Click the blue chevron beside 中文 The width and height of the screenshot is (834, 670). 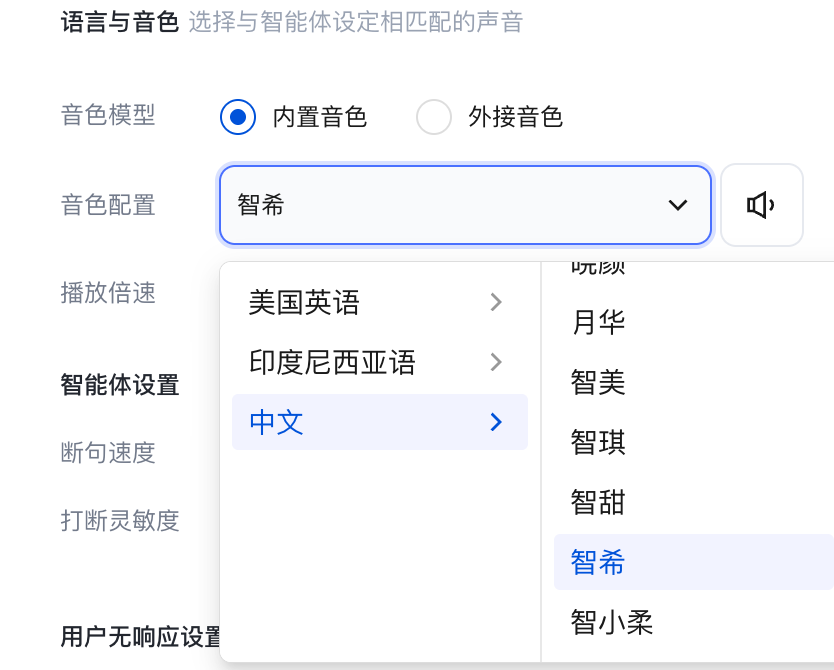point(496,422)
